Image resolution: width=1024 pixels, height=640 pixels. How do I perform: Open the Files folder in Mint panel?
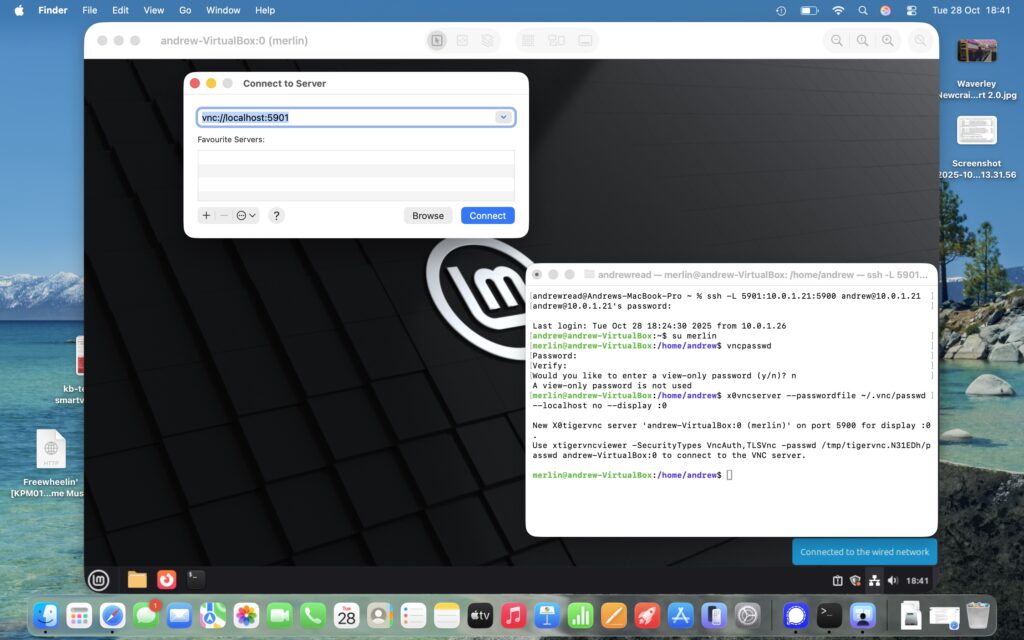(x=137, y=580)
